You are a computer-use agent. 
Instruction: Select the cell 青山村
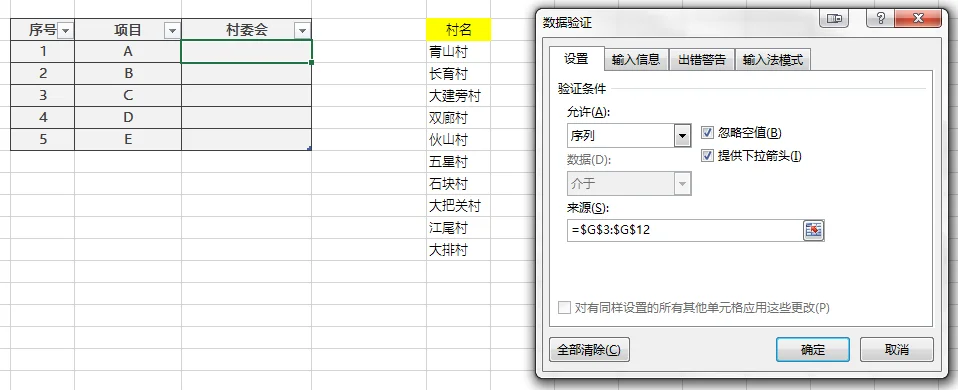(458, 52)
